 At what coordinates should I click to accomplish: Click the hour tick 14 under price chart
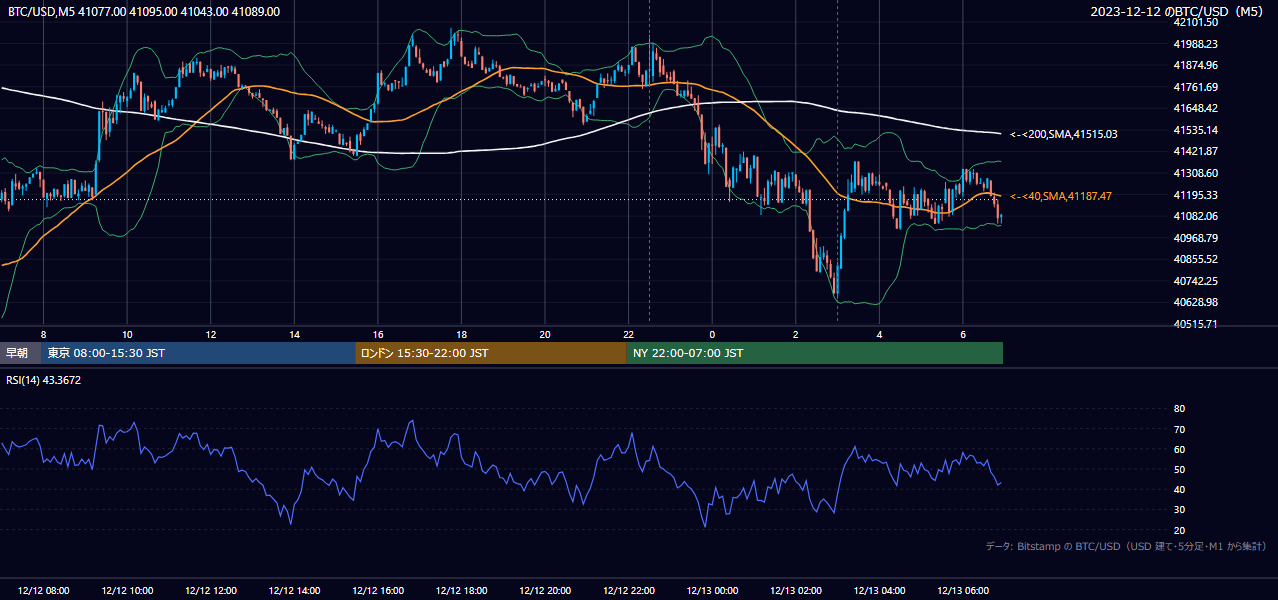[x=294, y=333]
